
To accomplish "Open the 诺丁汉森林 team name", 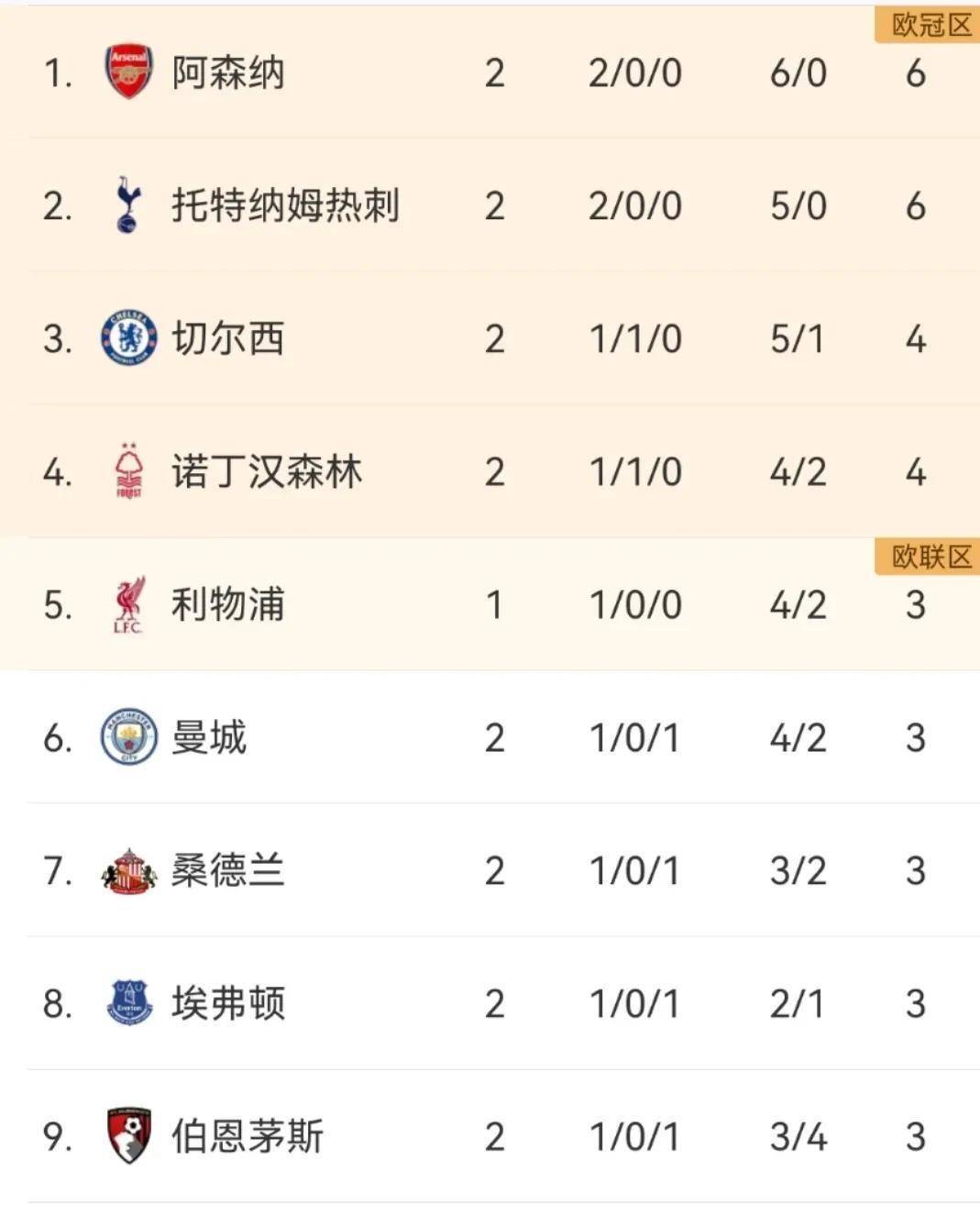I will click(x=267, y=471).
